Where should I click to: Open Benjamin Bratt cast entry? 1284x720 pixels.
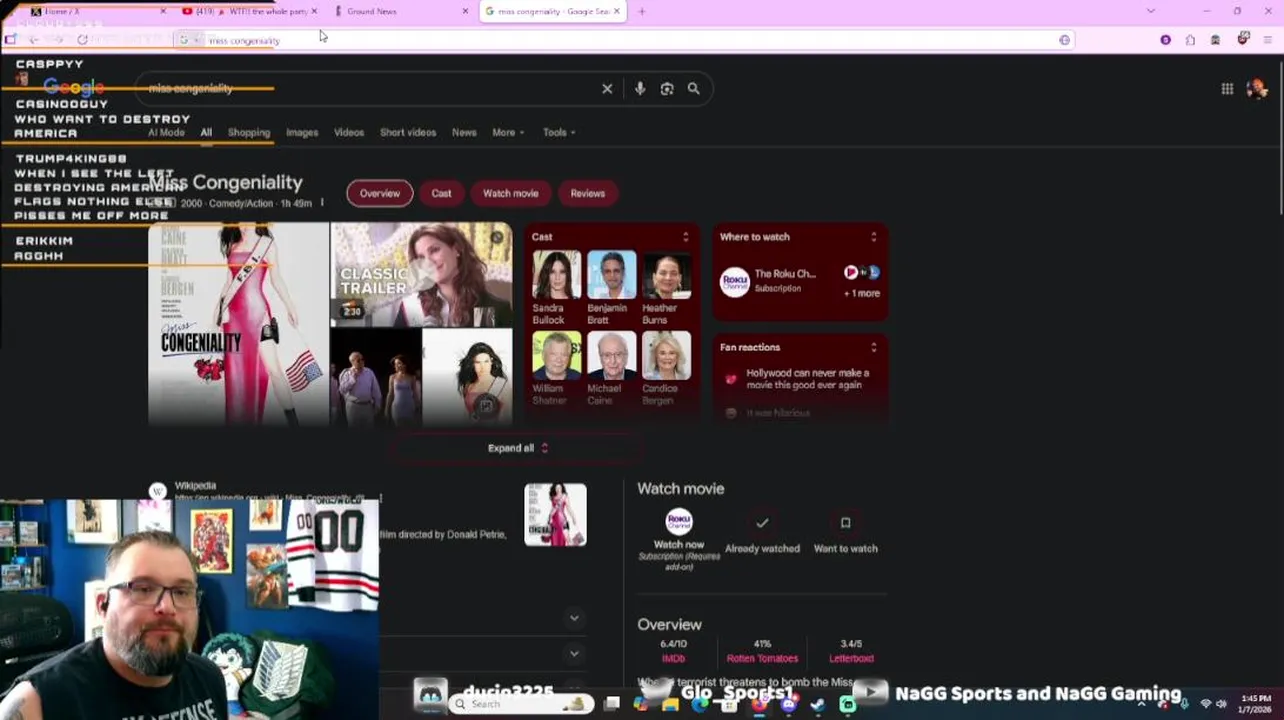[x=611, y=288]
